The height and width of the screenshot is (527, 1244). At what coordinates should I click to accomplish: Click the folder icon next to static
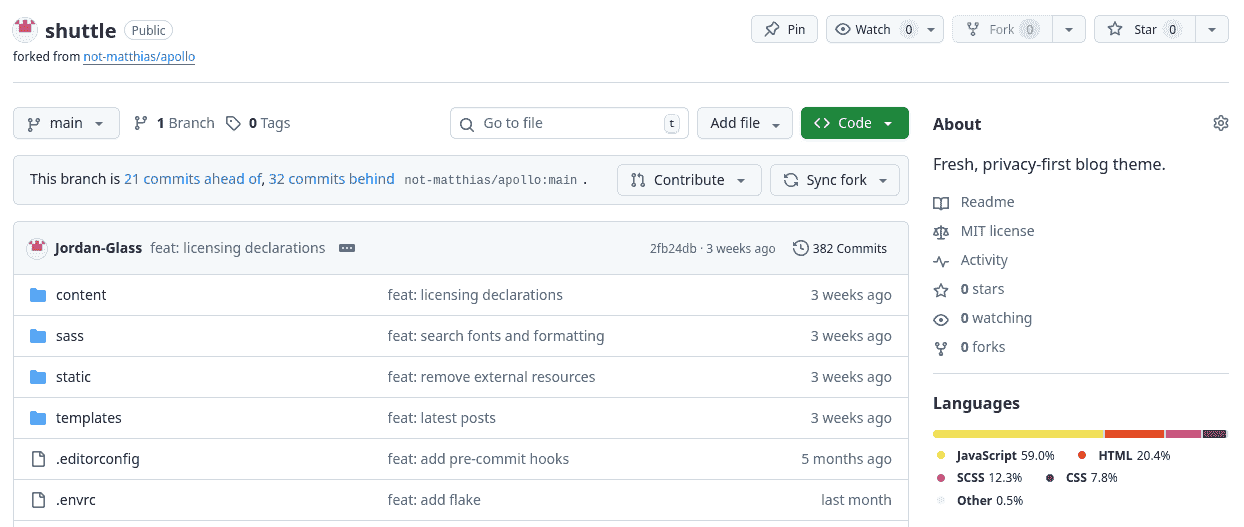click(38, 377)
